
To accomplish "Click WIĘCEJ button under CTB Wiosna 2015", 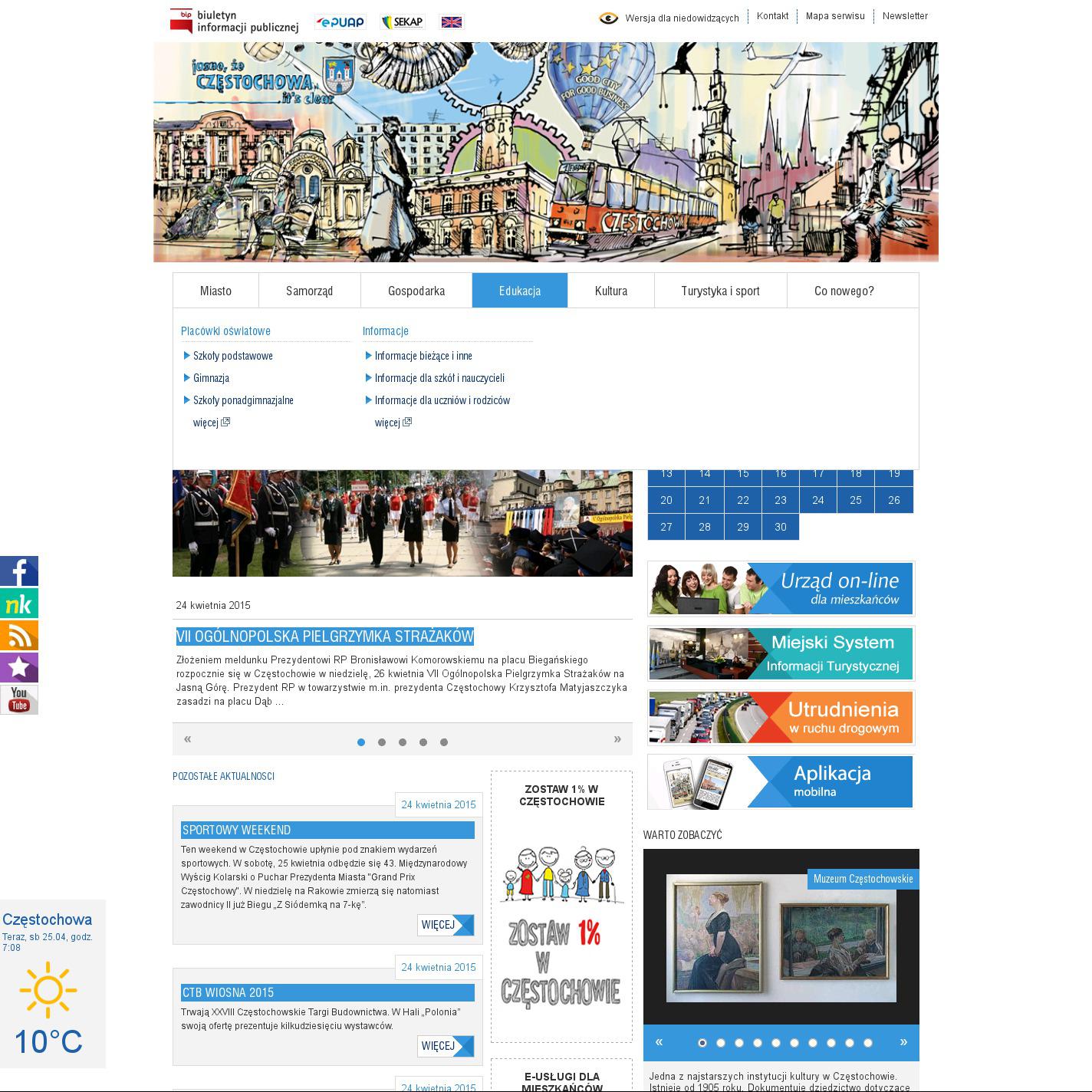I will point(446,1046).
